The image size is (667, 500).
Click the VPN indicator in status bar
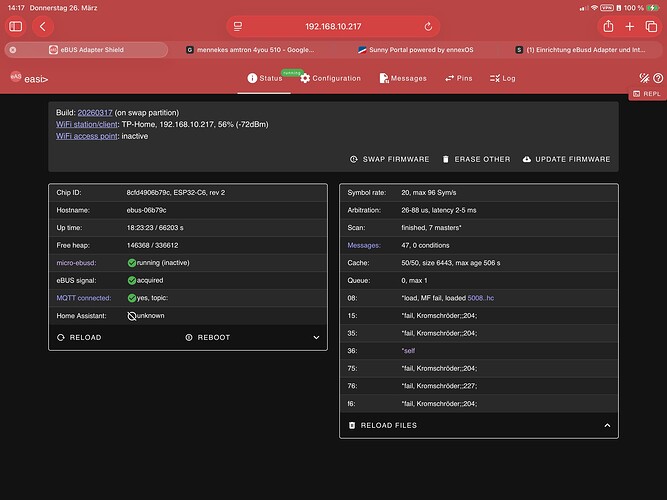coord(607,8)
